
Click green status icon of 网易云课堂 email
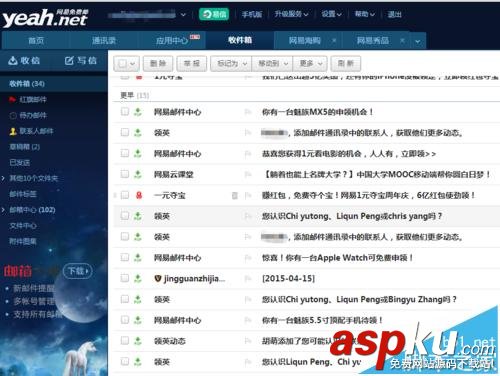pos(138,174)
